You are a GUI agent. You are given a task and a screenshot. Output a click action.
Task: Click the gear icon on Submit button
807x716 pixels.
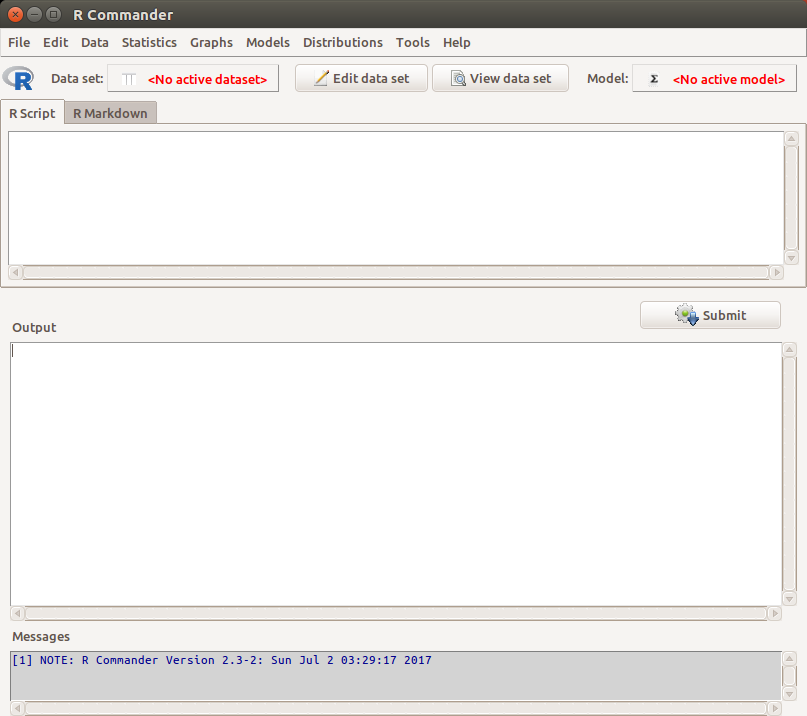click(687, 315)
